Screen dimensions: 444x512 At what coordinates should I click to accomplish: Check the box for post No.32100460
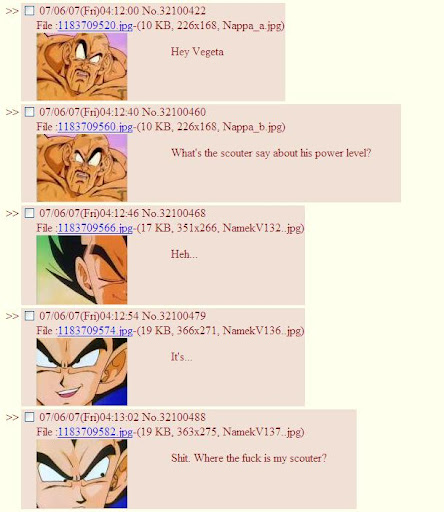(x=30, y=112)
